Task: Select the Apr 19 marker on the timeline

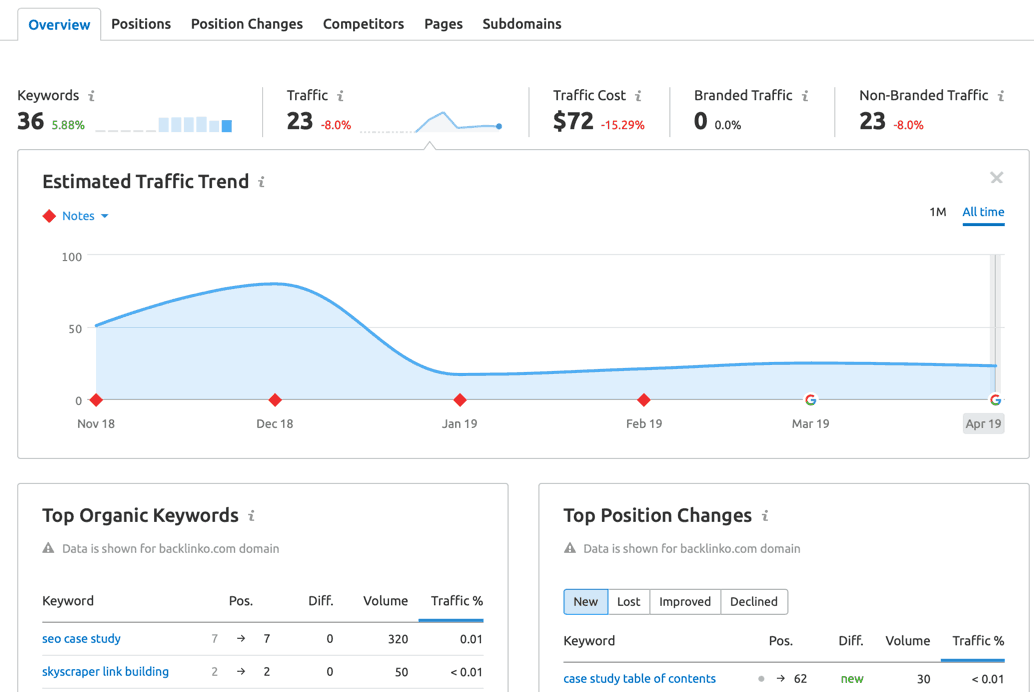Action: coord(981,423)
